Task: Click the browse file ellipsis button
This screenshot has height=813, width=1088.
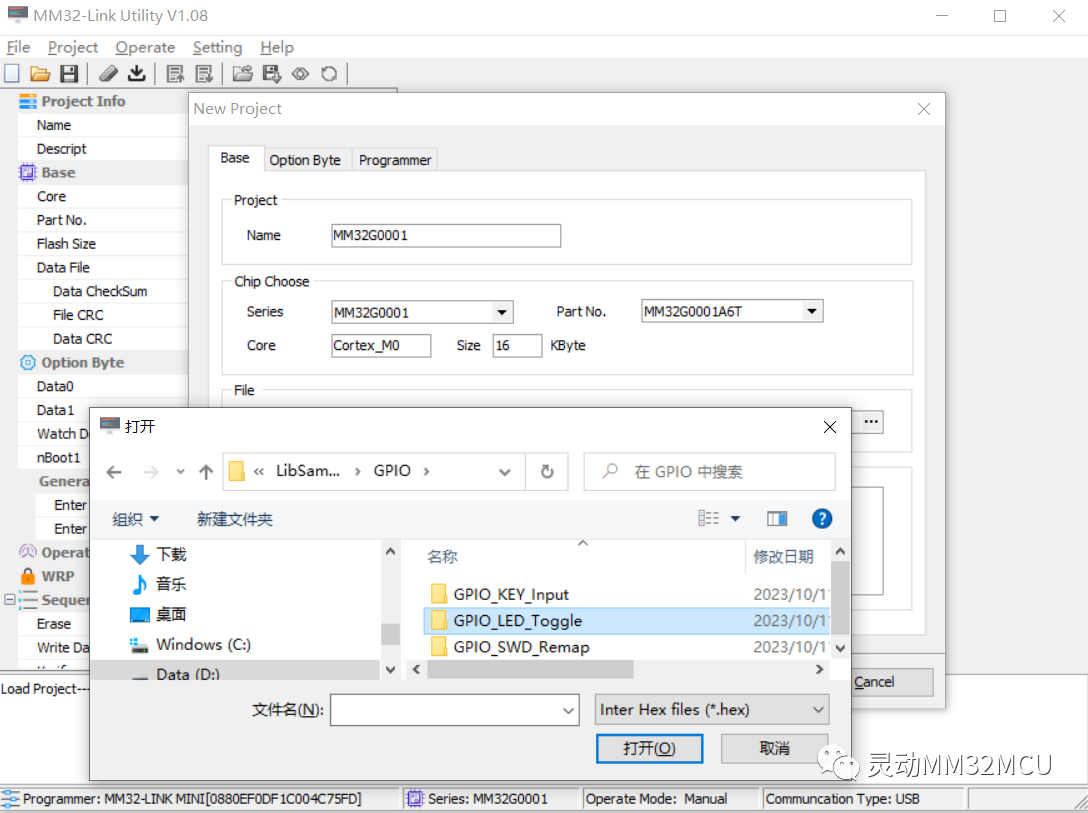Action: tap(872, 422)
